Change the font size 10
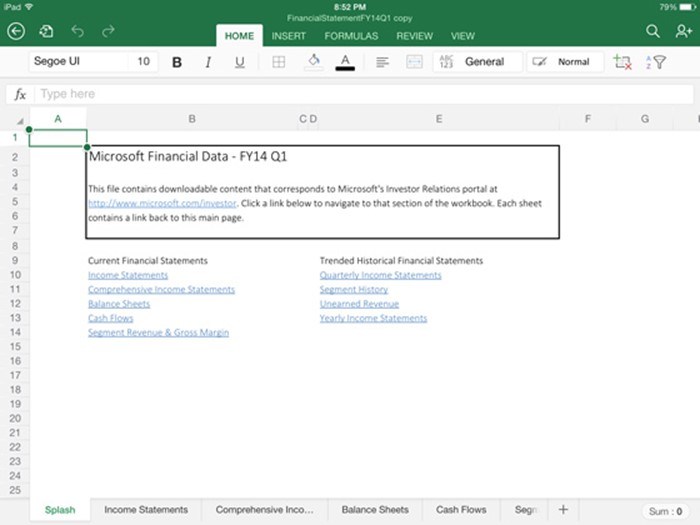Screen dimensions: 700x525 [144, 61]
